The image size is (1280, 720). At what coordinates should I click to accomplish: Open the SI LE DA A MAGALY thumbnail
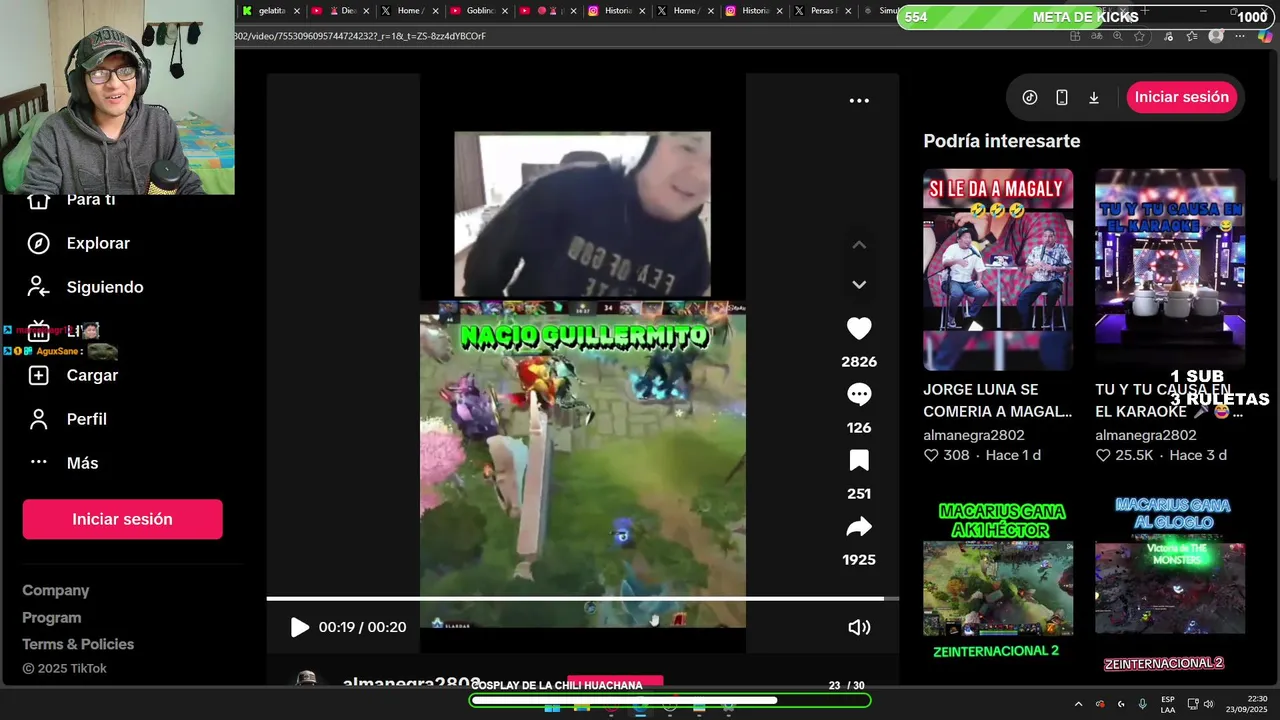click(x=998, y=270)
